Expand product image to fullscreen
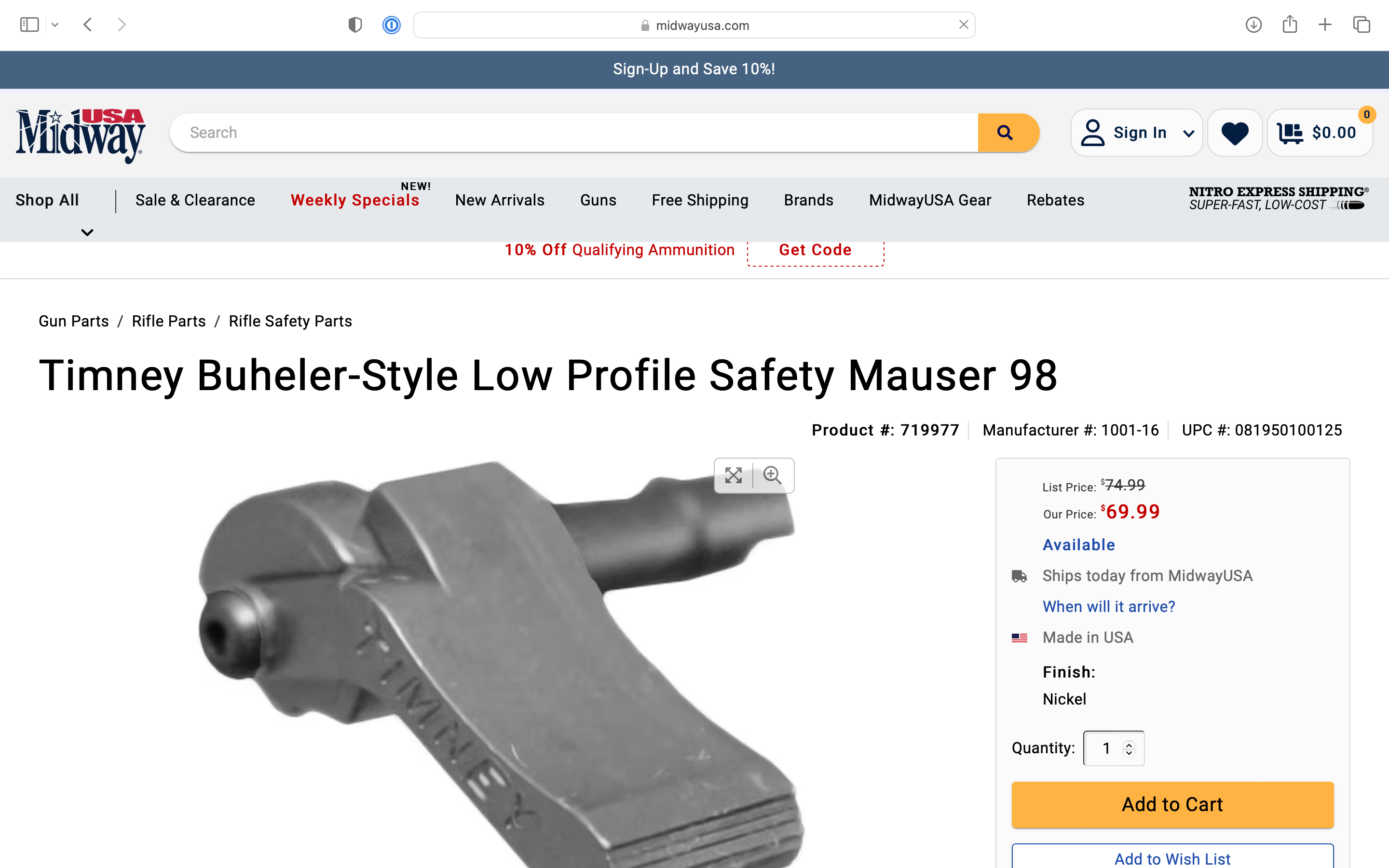Image resolution: width=1389 pixels, height=868 pixels. pyautogui.click(x=734, y=475)
